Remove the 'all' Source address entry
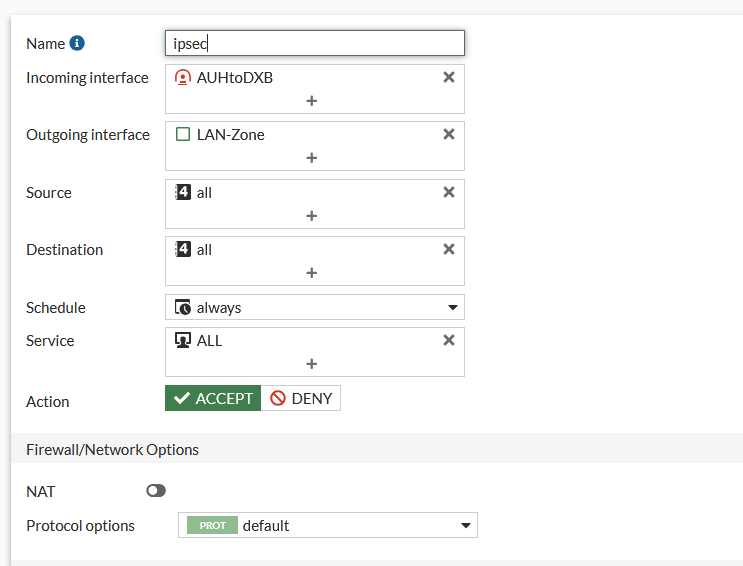 (449, 192)
